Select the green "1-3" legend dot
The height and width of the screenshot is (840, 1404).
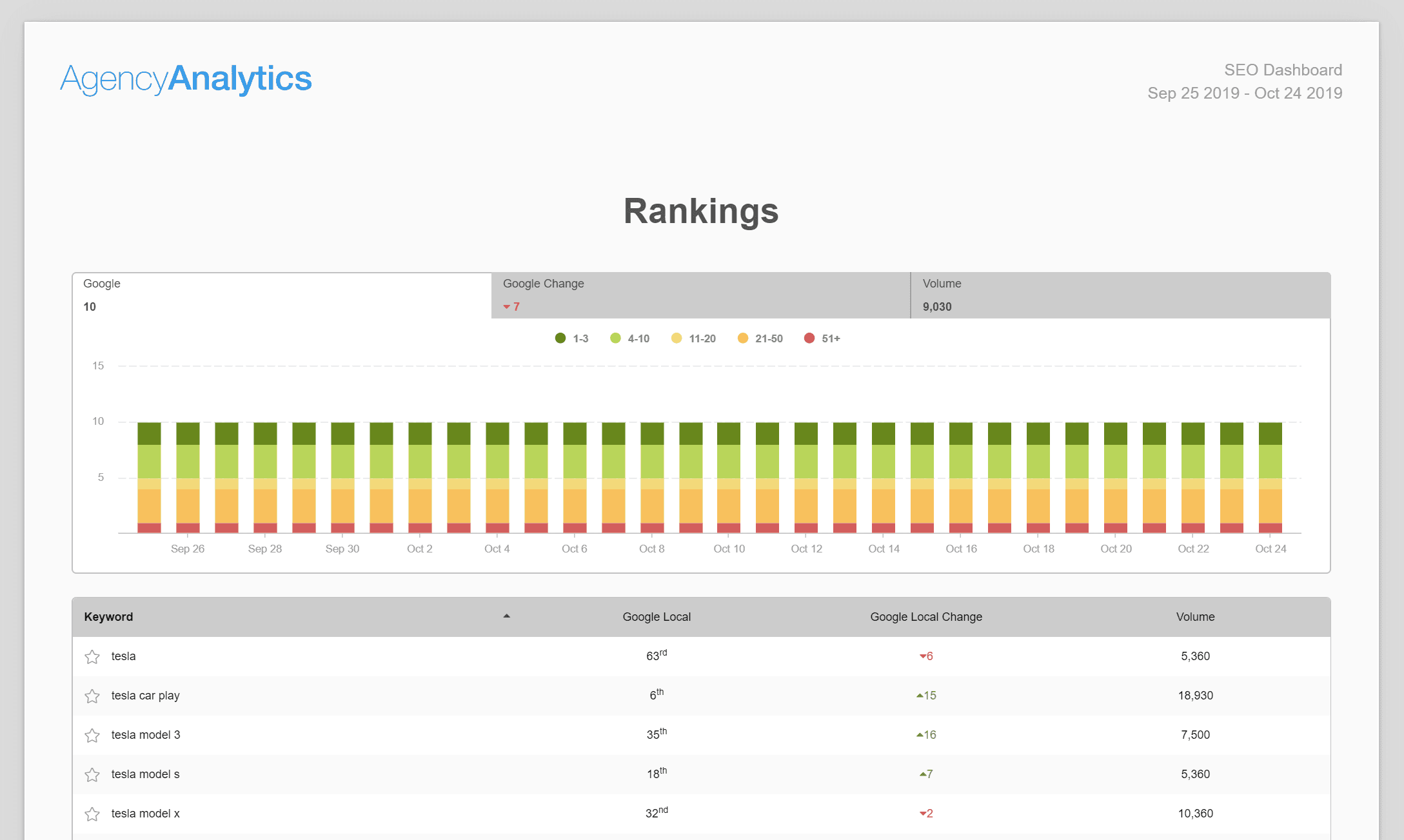(x=560, y=338)
